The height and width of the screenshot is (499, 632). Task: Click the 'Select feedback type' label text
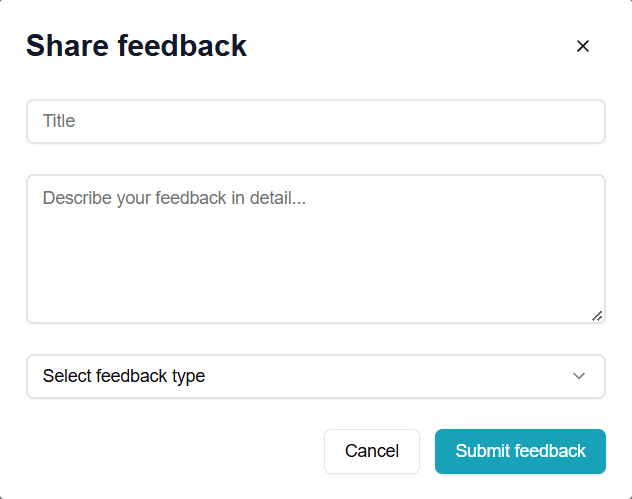coord(124,376)
